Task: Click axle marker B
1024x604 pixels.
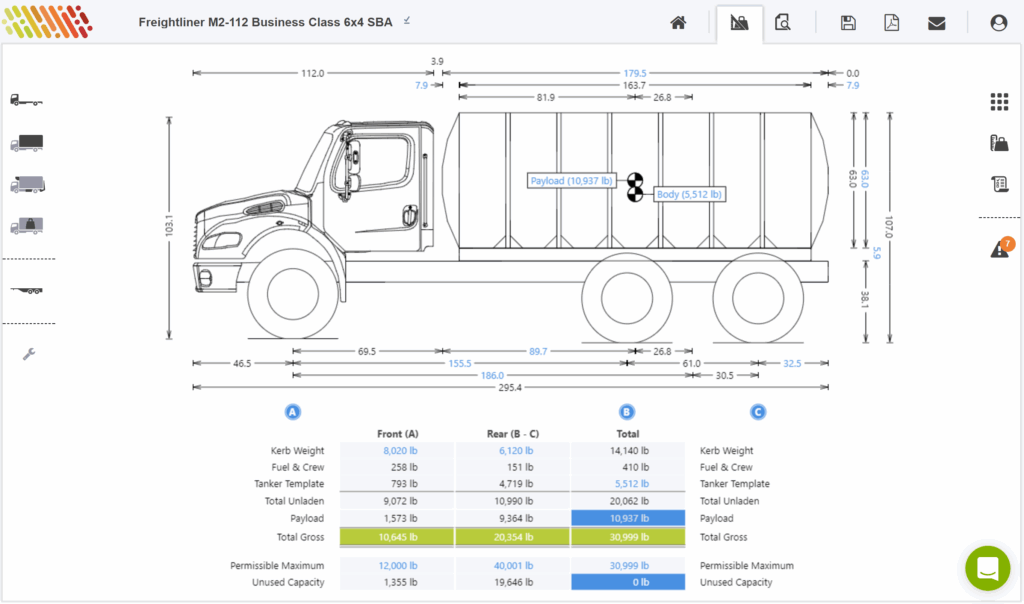Action: point(626,412)
